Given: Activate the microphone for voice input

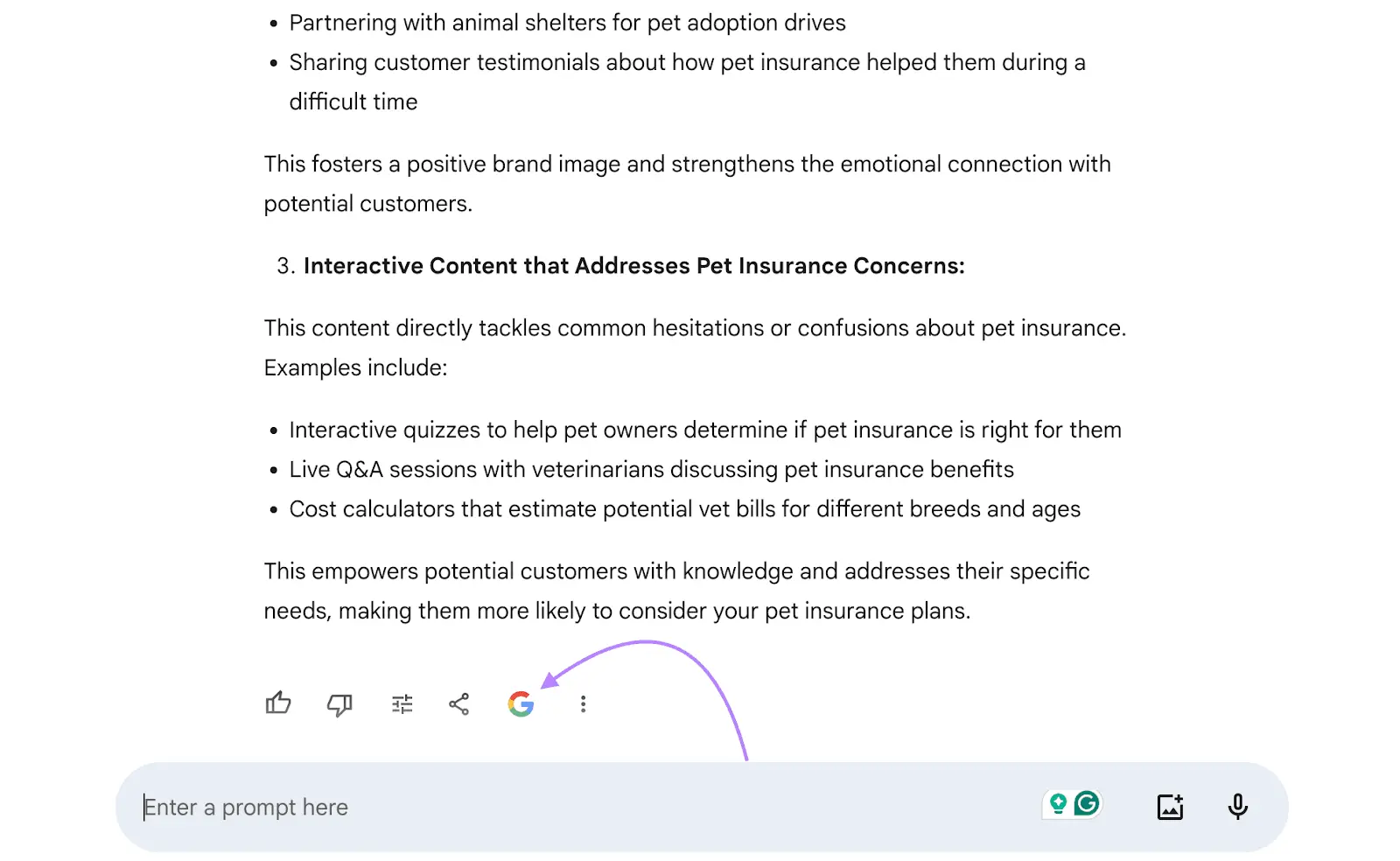Looking at the screenshot, I should tap(1238, 807).
